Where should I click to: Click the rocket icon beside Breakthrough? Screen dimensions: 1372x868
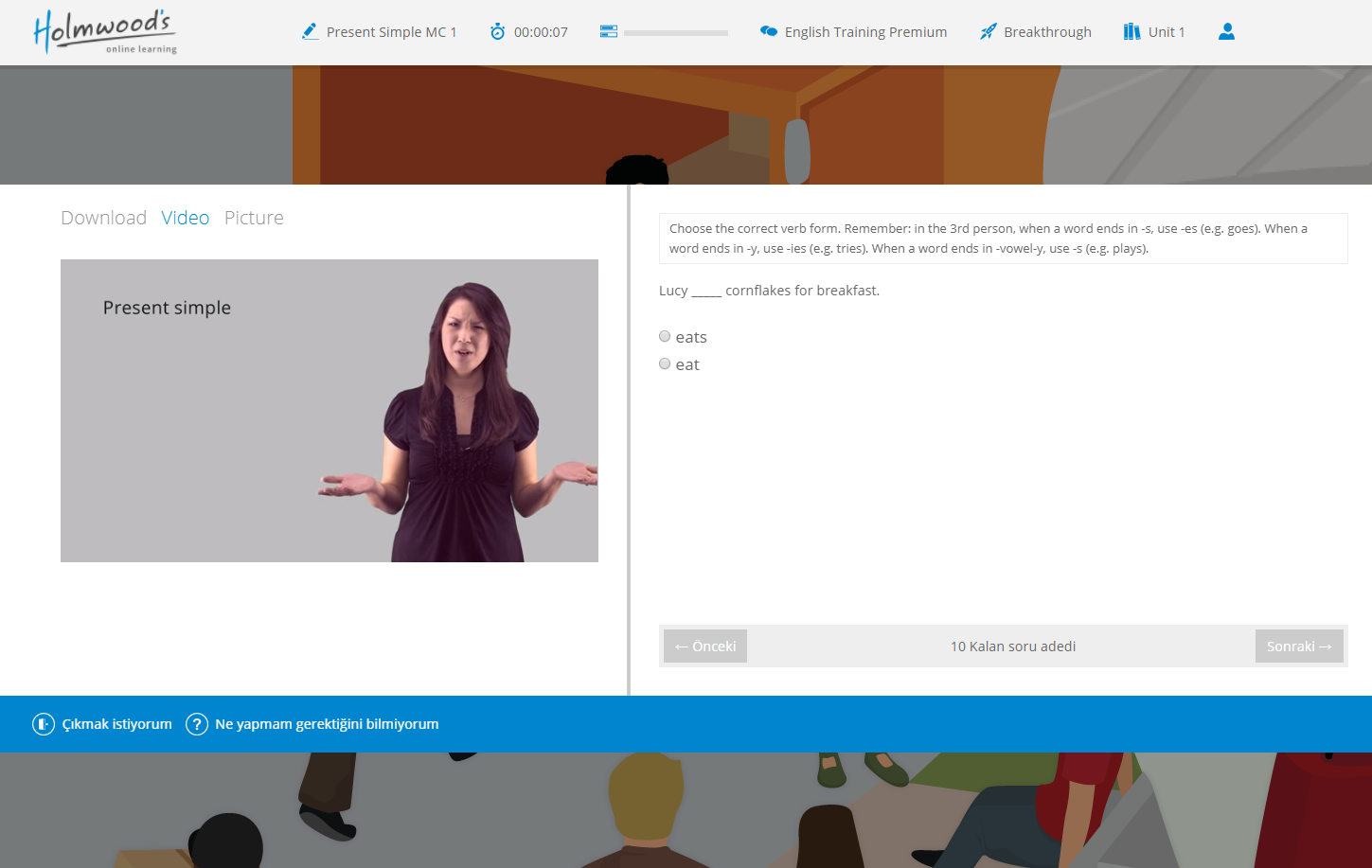(988, 31)
